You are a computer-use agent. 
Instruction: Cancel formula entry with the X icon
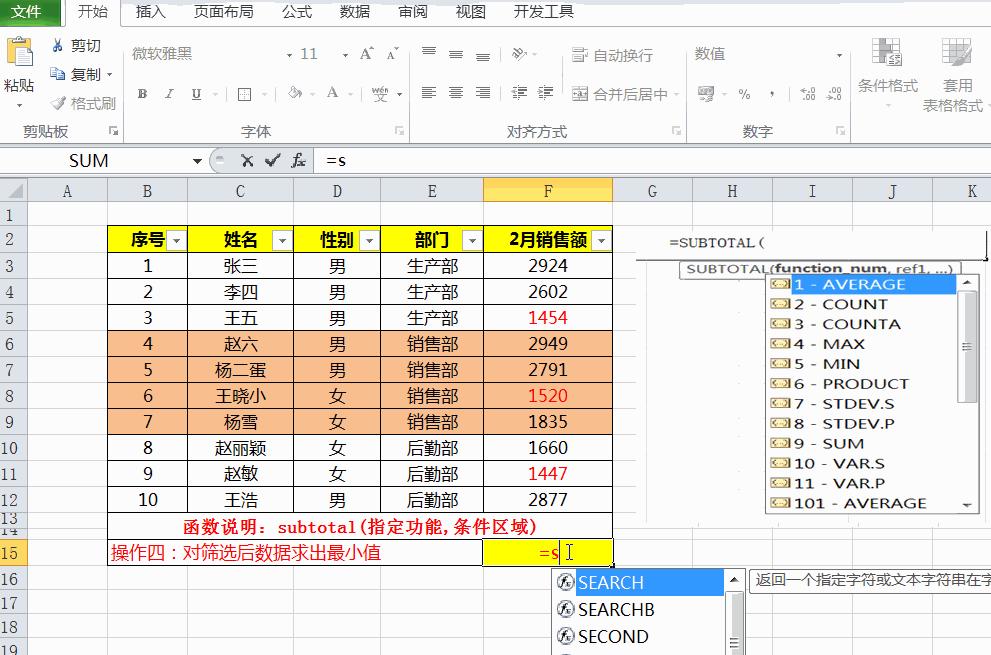click(247, 160)
